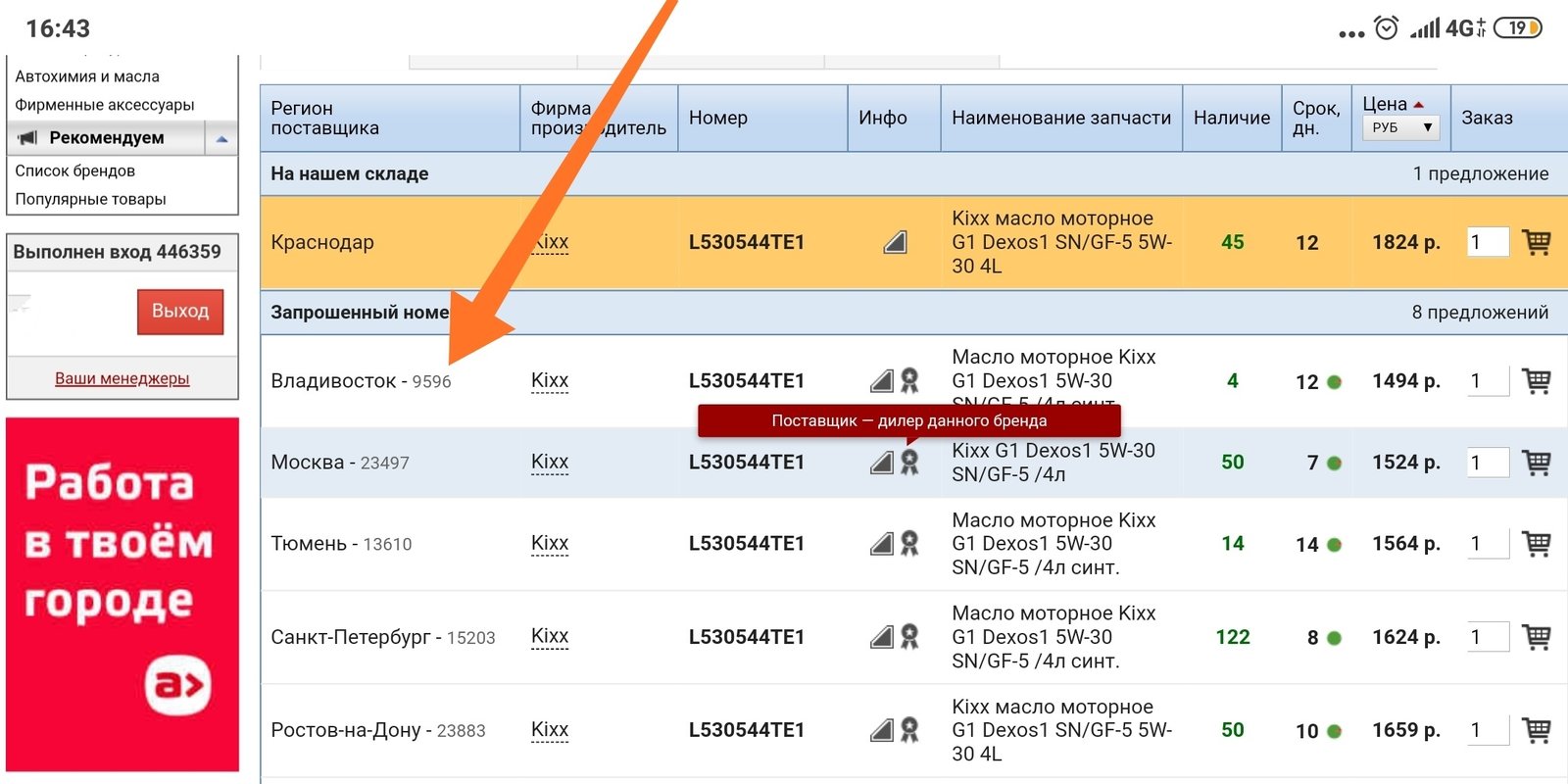Click 'На нашем складе' section heading
The height and width of the screenshot is (784, 1568).
click(x=350, y=174)
